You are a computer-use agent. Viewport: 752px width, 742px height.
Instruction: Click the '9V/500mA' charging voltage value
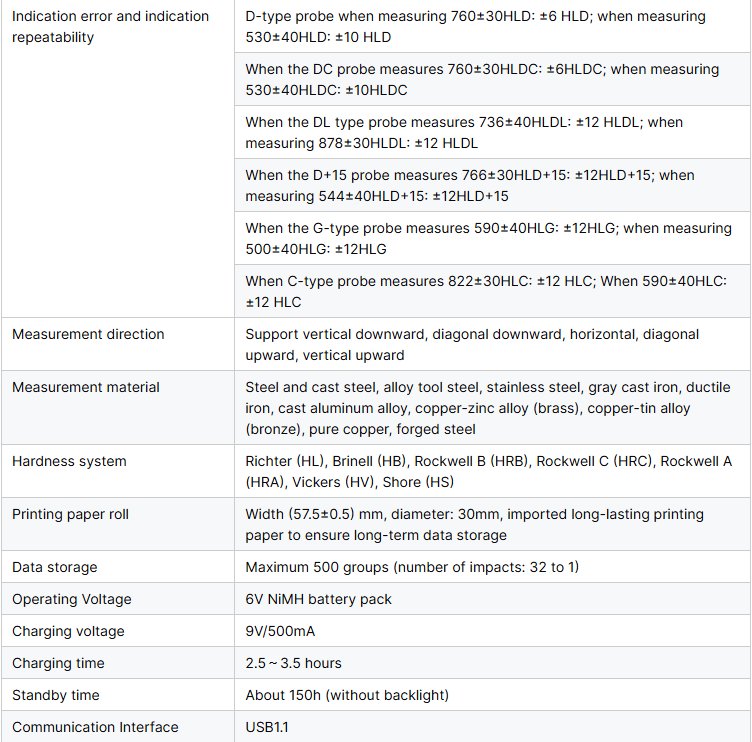point(280,631)
